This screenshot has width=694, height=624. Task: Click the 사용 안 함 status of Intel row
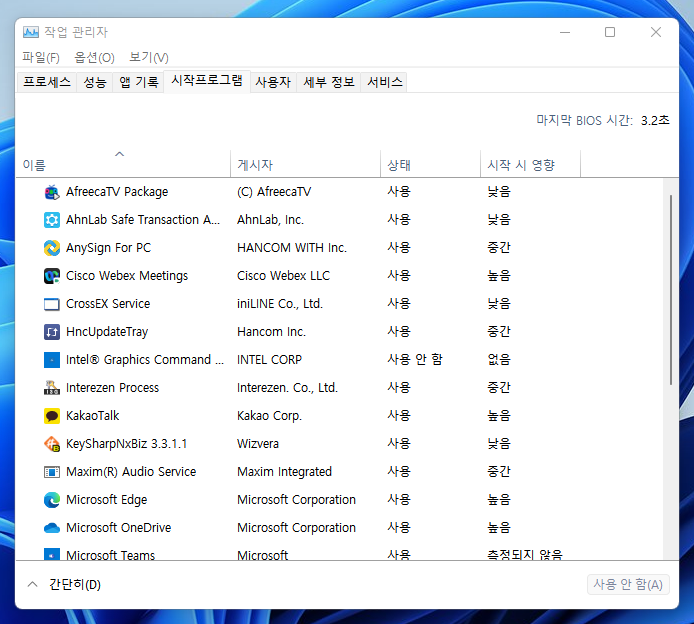click(x=415, y=359)
